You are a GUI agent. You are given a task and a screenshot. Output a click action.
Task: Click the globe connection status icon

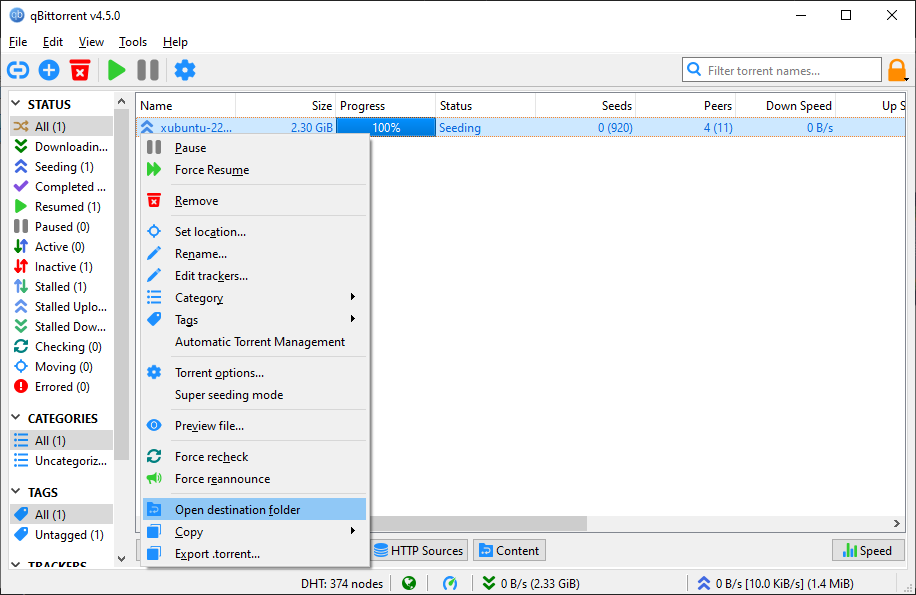click(409, 583)
